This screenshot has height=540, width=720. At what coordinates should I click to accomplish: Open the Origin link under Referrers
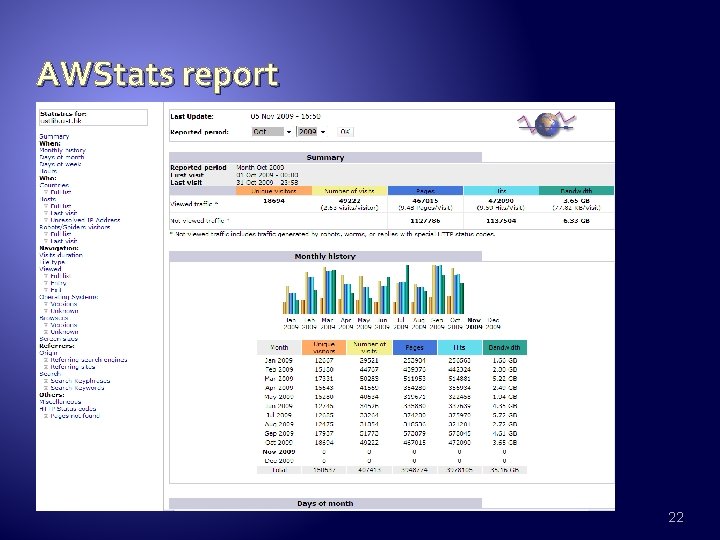pos(48,353)
